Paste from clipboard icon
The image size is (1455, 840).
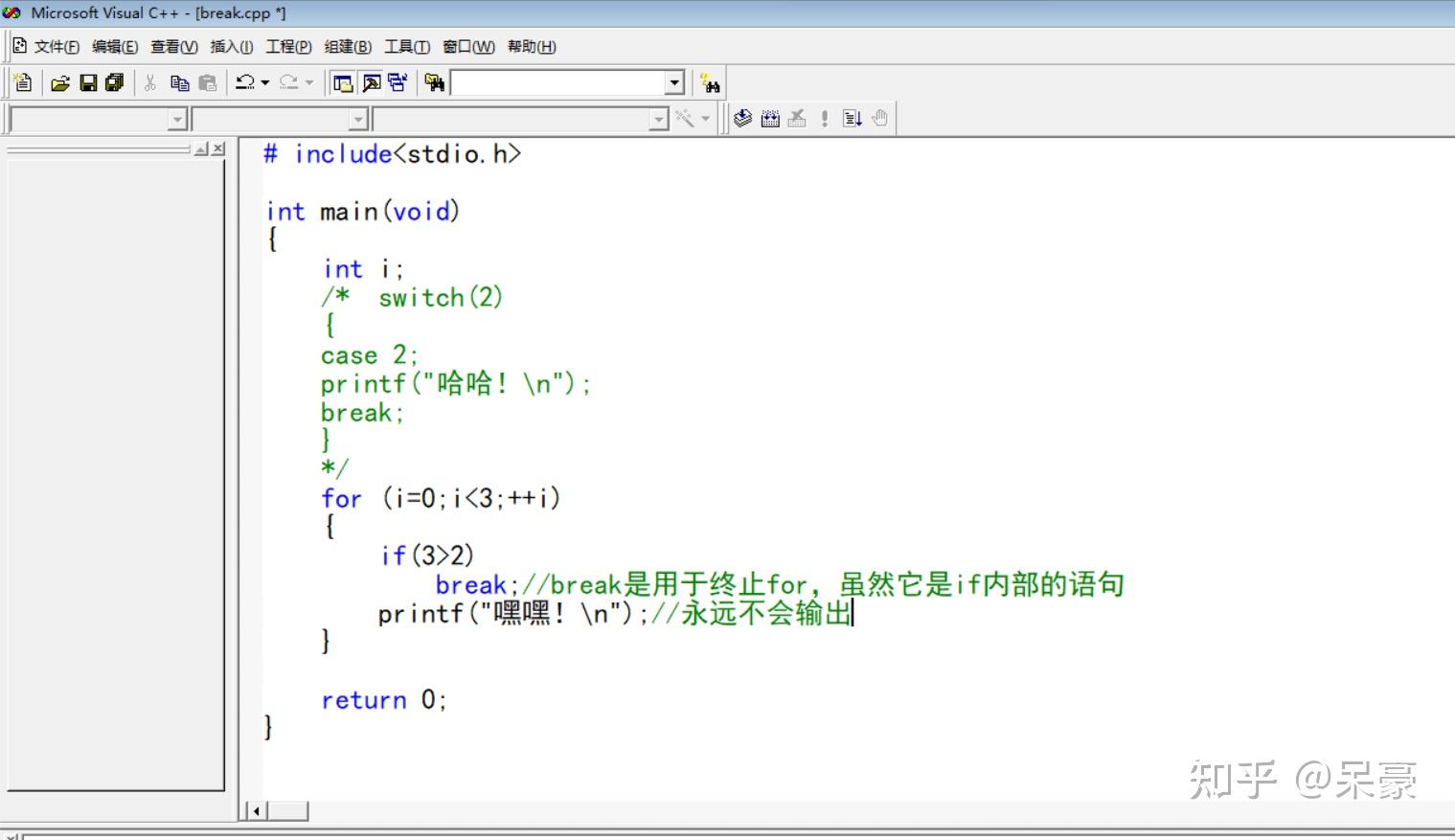(207, 83)
